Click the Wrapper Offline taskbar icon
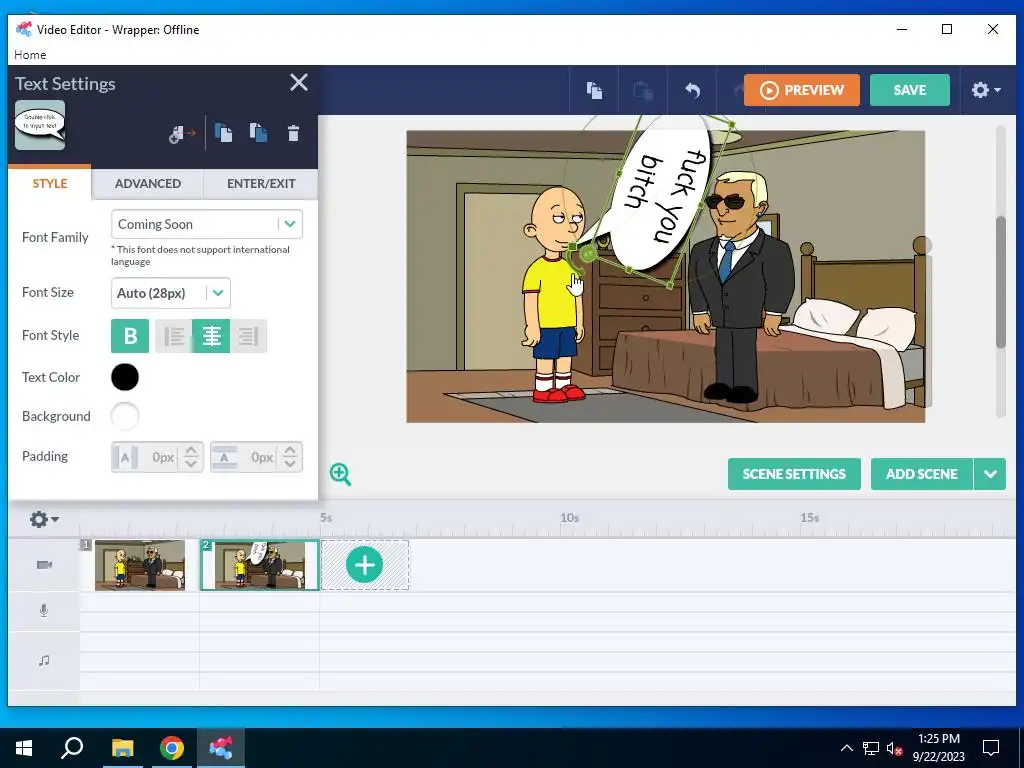The height and width of the screenshot is (768, 1024). (x=221, y=748)
